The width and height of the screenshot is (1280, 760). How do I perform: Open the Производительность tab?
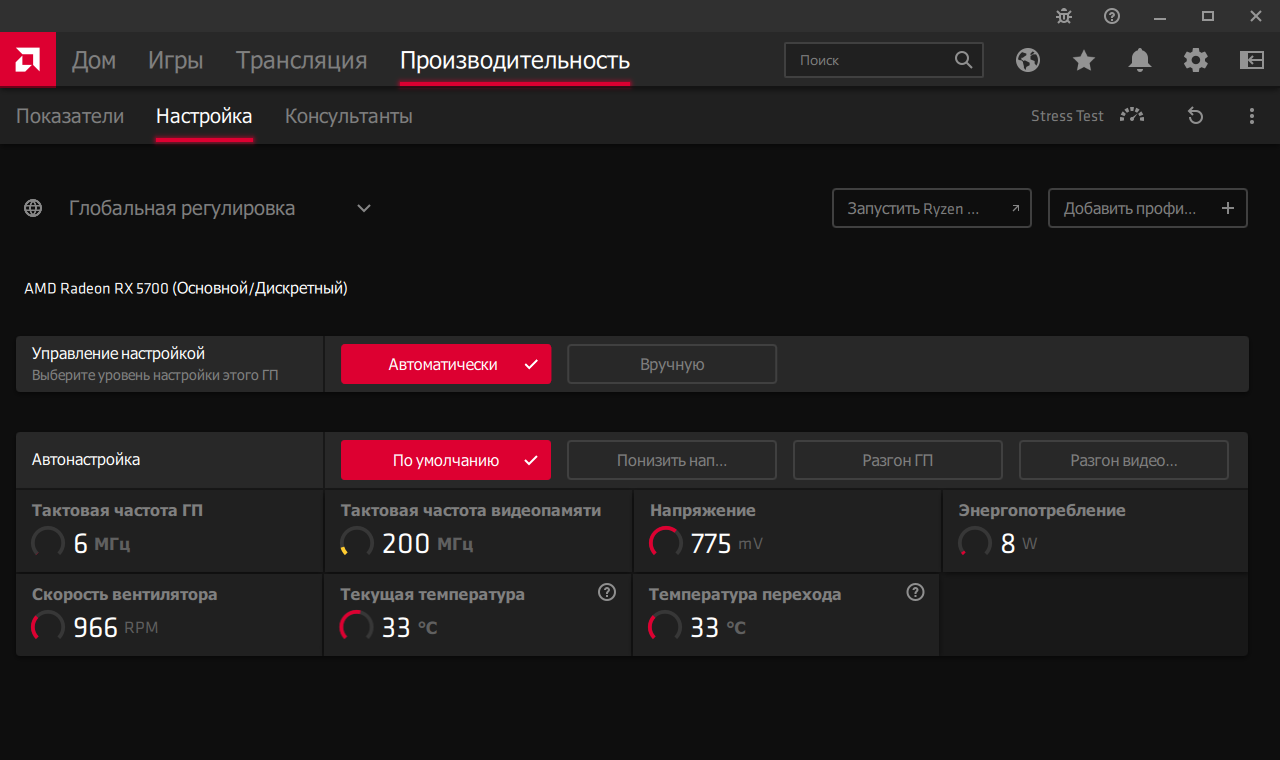click(x=515, y=60)
